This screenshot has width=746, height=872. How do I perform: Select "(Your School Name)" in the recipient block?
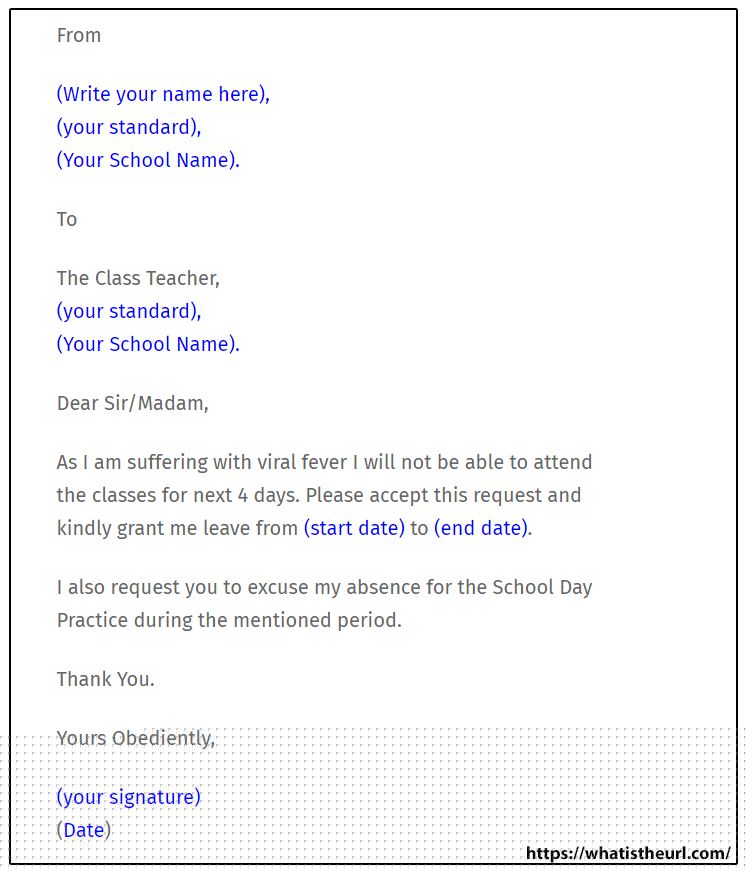tap(148, 345)
